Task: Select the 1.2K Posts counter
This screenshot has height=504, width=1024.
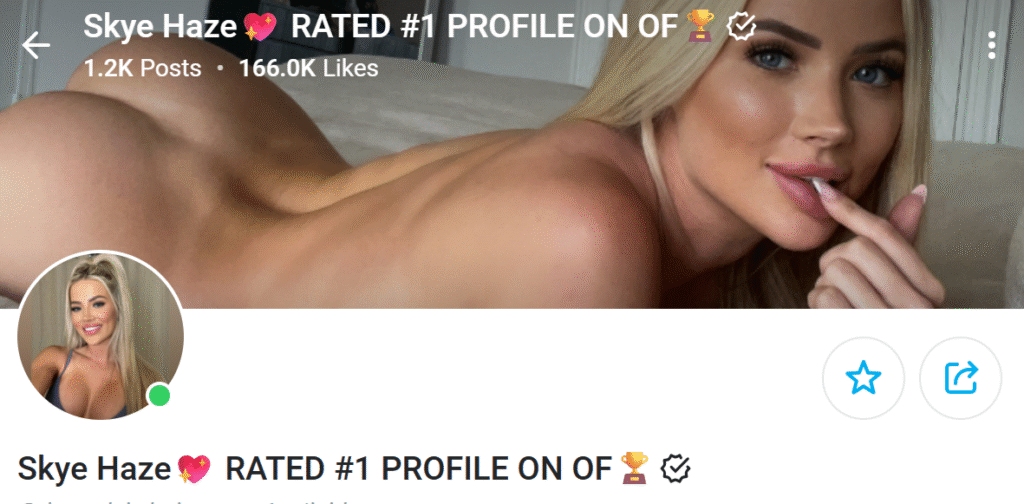Action: (x=142, y=68)
